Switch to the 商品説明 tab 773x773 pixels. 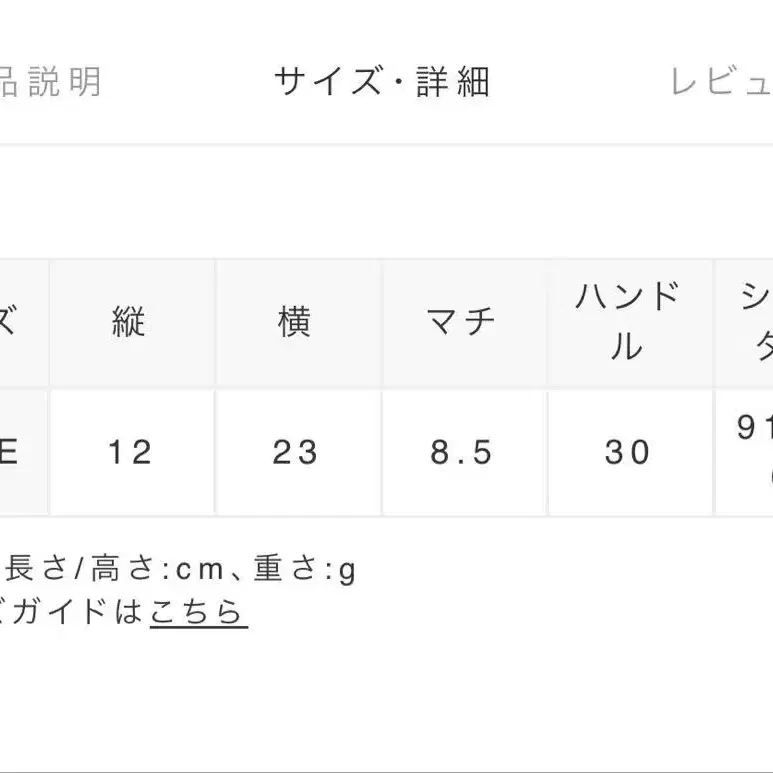(50, 83)
